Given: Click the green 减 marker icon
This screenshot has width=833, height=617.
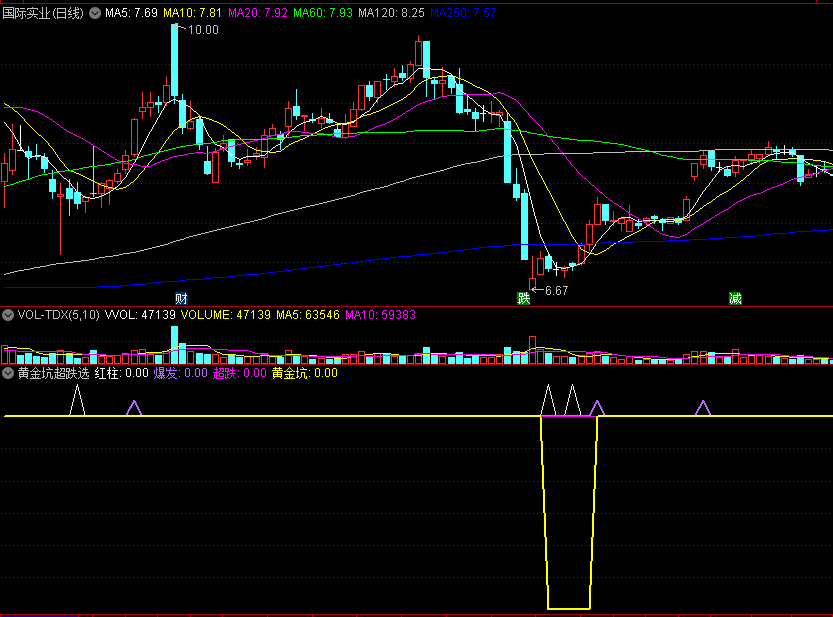Looking at the screenshot, I should tap(735, 299).
